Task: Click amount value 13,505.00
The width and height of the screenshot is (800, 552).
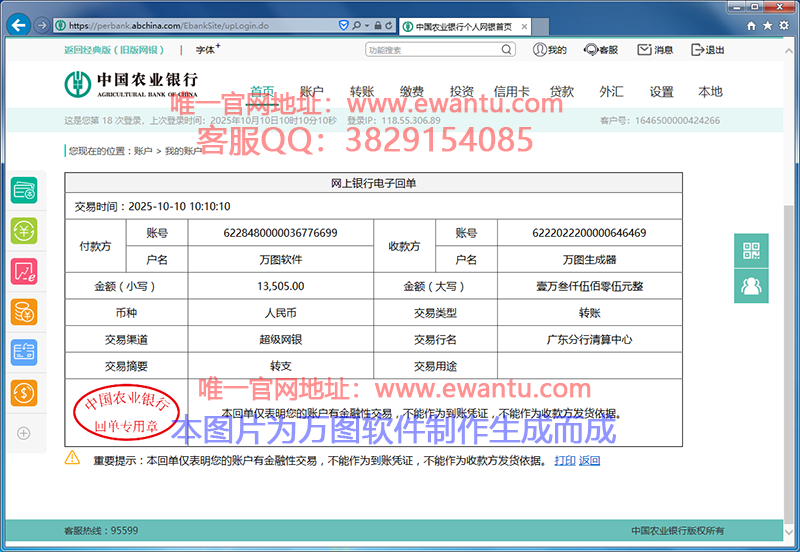Action: pos(281,286)
